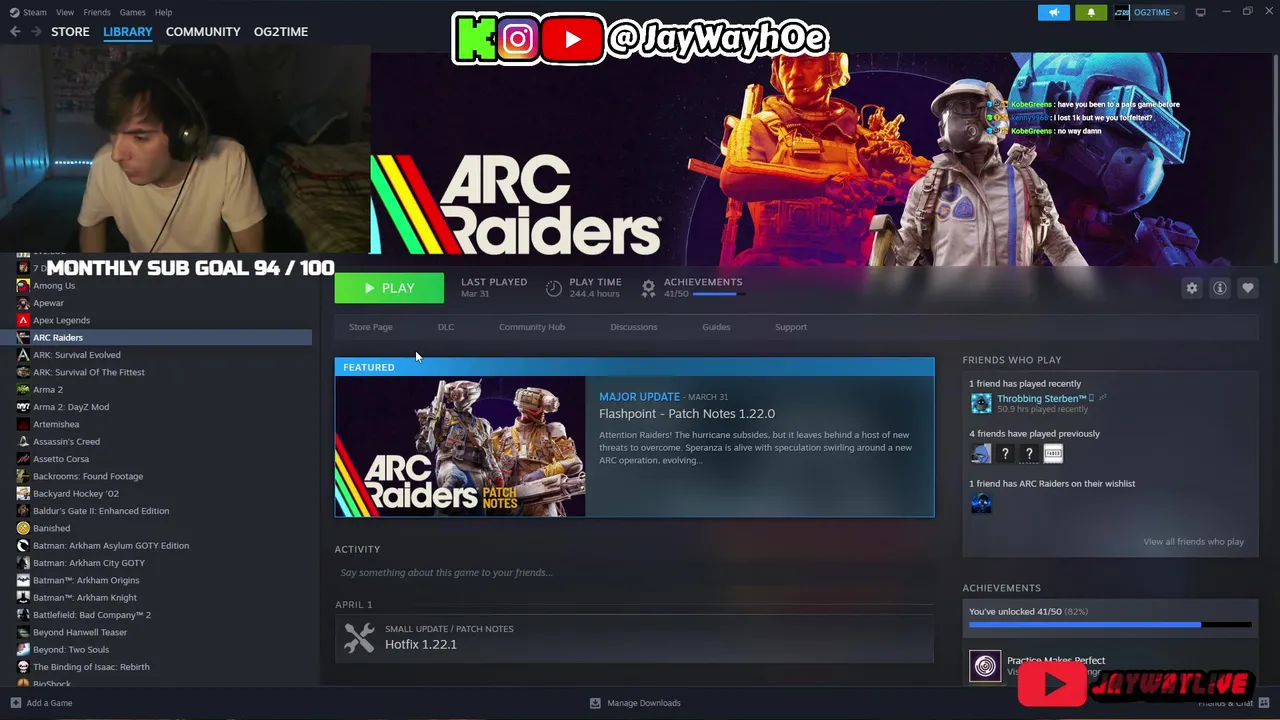The width and height of the screenshot is (1280, 720).
Task: Switch to the COMMUNITY tab
Action: pos(203,32)
